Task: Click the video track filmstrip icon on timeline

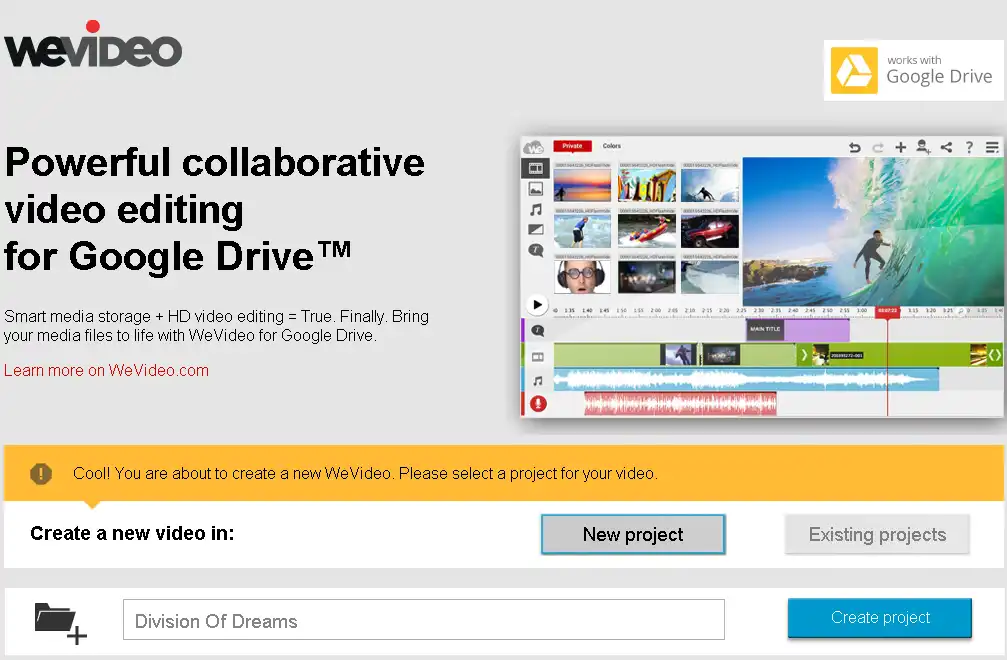Action: pyautogui.click(x=538, y=356)
